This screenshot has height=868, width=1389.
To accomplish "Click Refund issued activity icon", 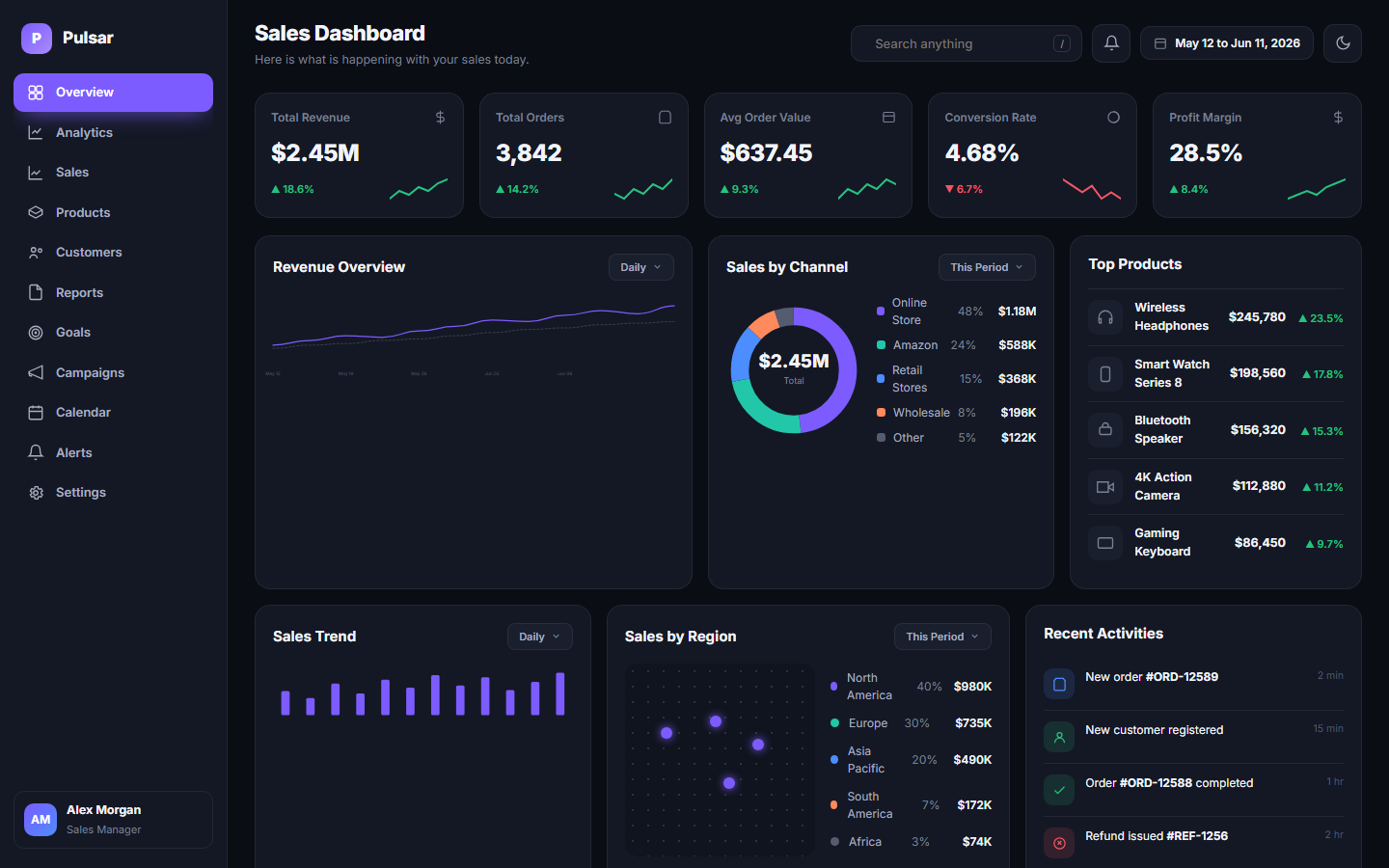I will tap(1059, 843).
